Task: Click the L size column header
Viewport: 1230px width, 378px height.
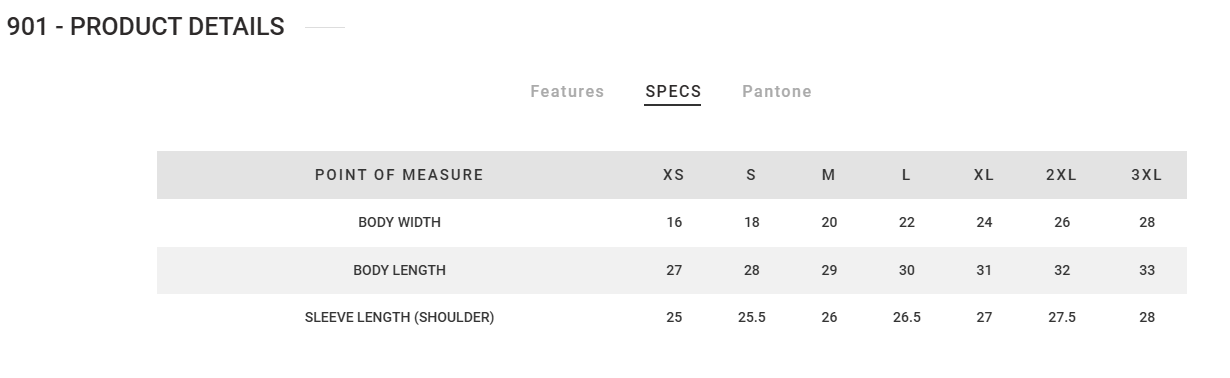Action: (906, 175)
